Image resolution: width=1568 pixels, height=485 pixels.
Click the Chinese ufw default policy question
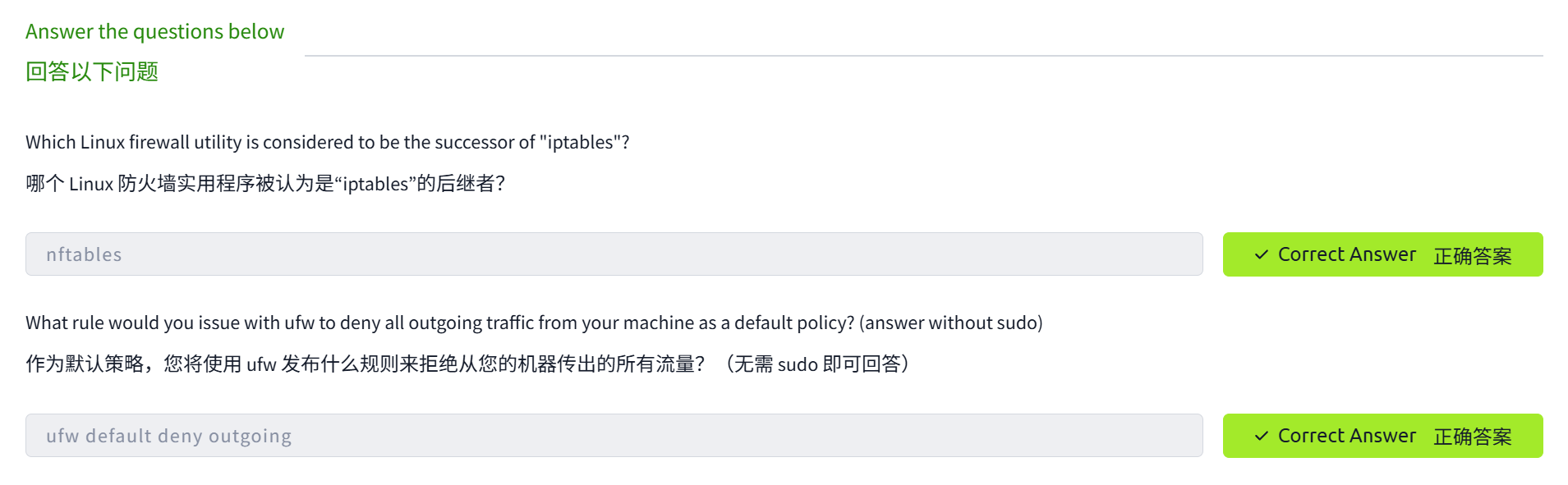pos(364,364)
